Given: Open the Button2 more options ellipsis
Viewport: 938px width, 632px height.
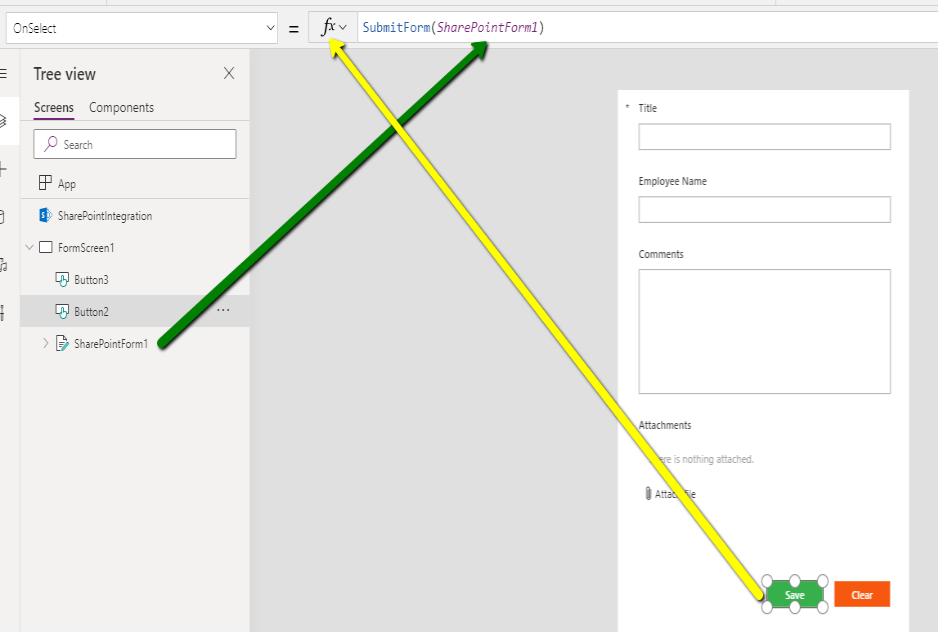Looking at the screenshot, I should [x=223, y=310].
